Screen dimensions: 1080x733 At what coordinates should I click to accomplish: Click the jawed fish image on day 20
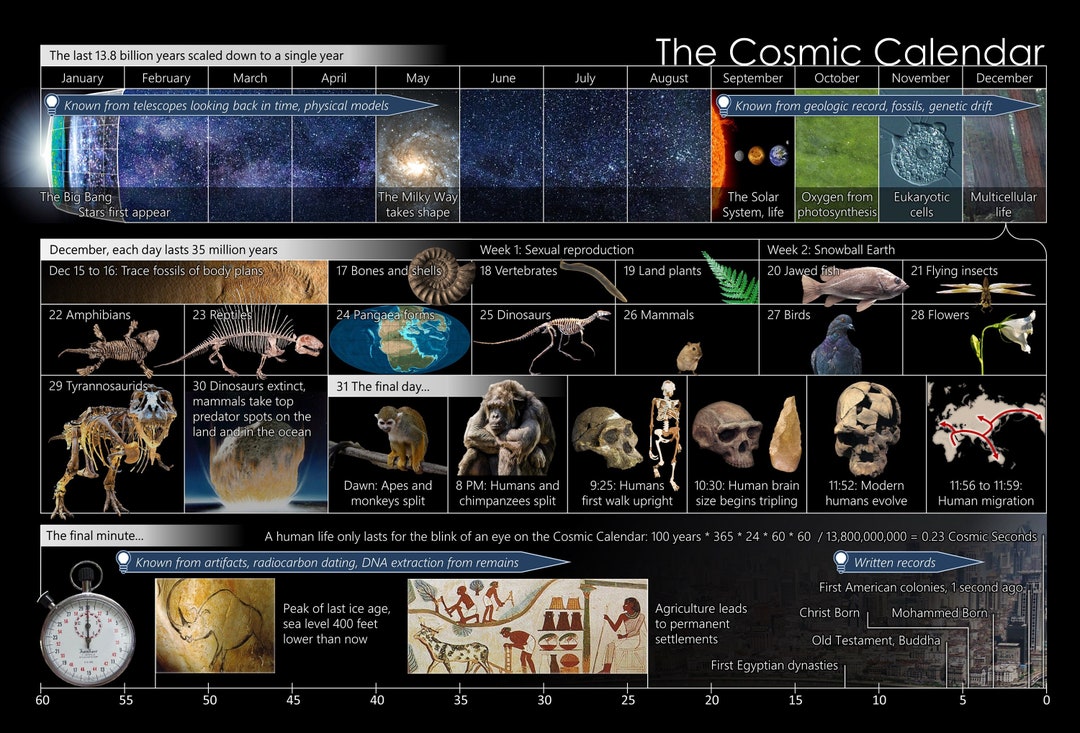coord(860,283)
